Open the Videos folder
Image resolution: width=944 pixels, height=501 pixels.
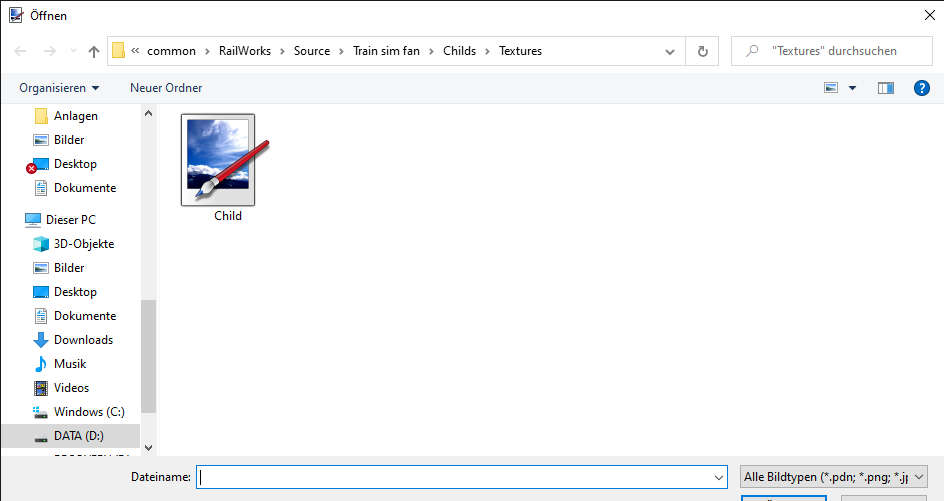61,388
